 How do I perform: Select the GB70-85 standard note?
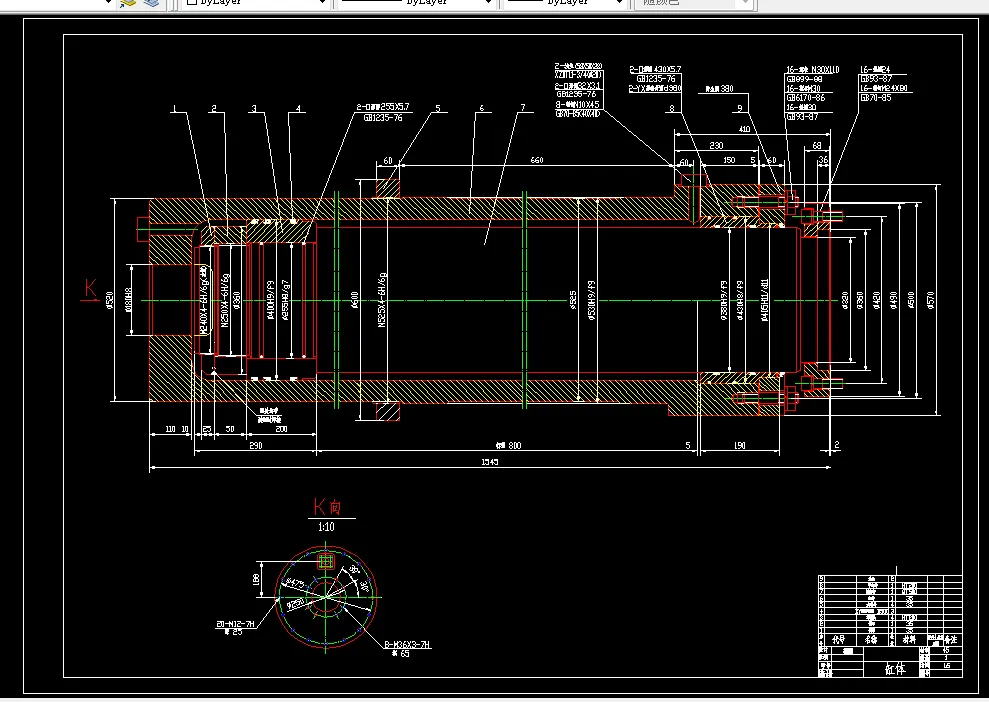point(876,98)
